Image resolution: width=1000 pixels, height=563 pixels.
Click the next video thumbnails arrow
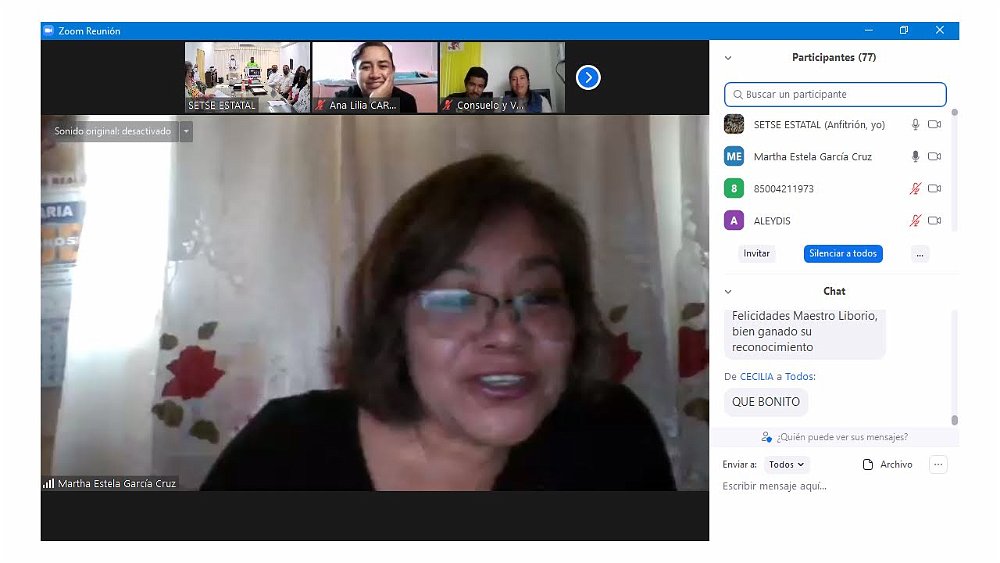(x=588, y=77)
